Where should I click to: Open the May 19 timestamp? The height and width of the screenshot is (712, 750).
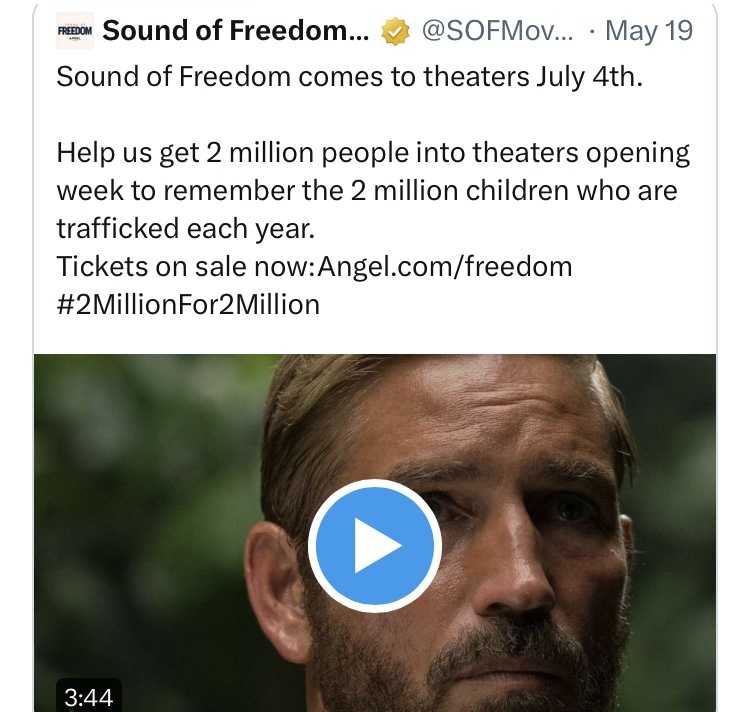(x=649, y=31)
